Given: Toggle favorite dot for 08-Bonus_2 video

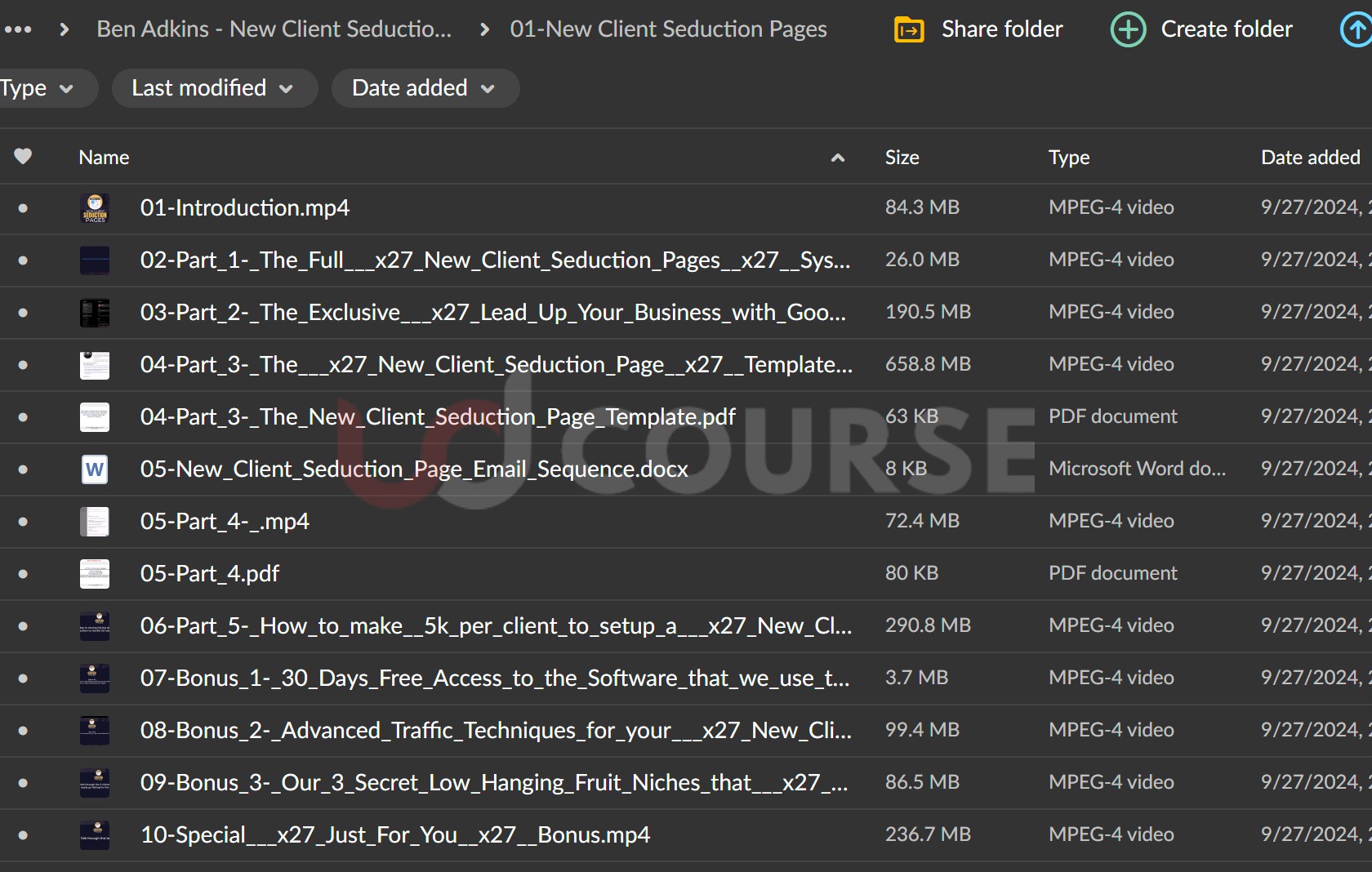Looking at the screenshot, I should (23, 731).
